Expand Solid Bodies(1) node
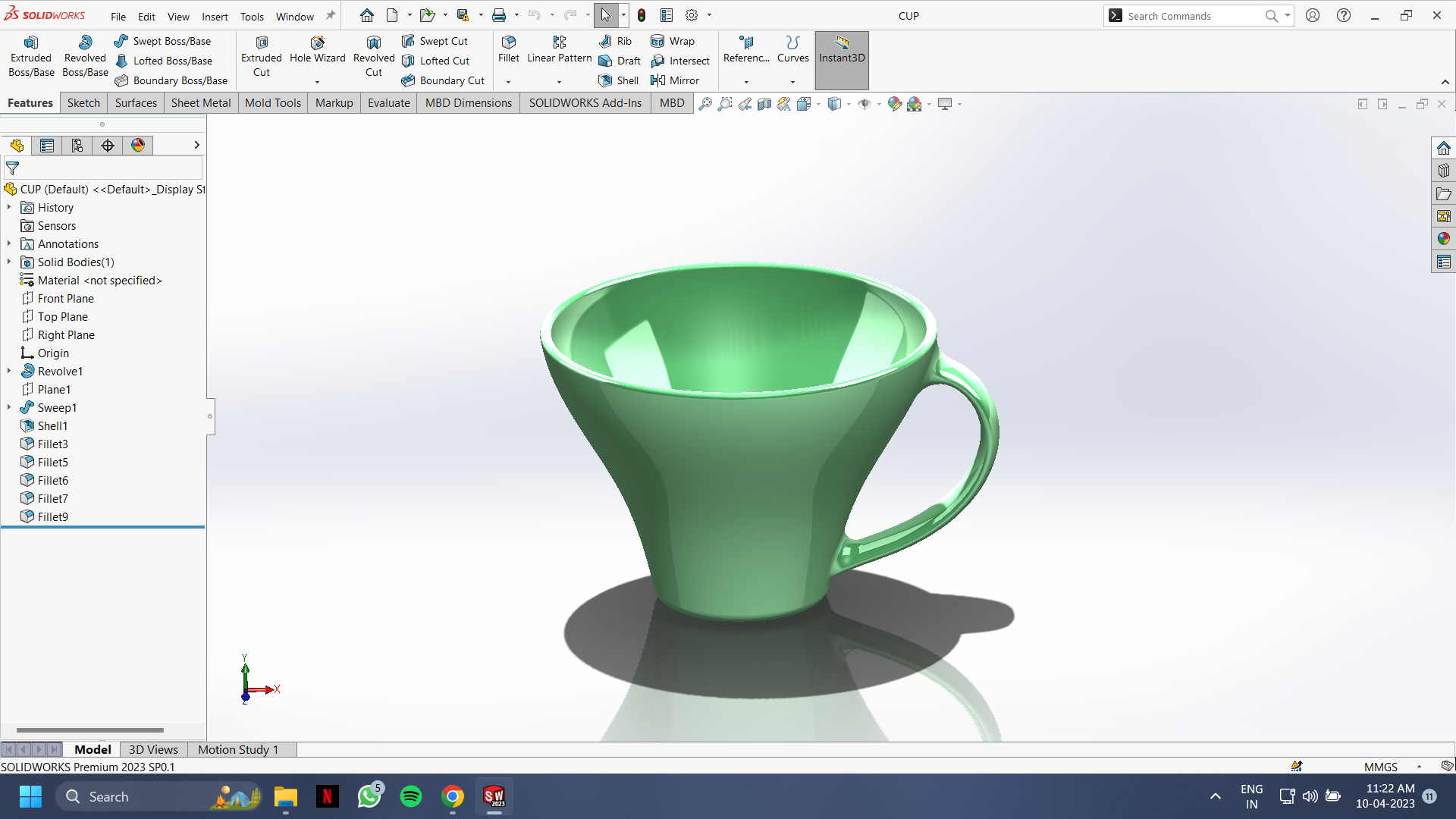The image size is (1456, 819). (9, 262)
